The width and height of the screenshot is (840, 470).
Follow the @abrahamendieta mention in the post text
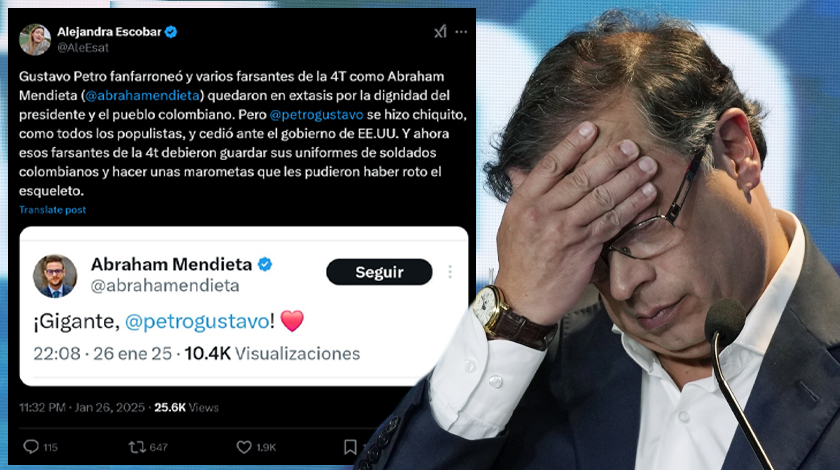pos(142,95)
